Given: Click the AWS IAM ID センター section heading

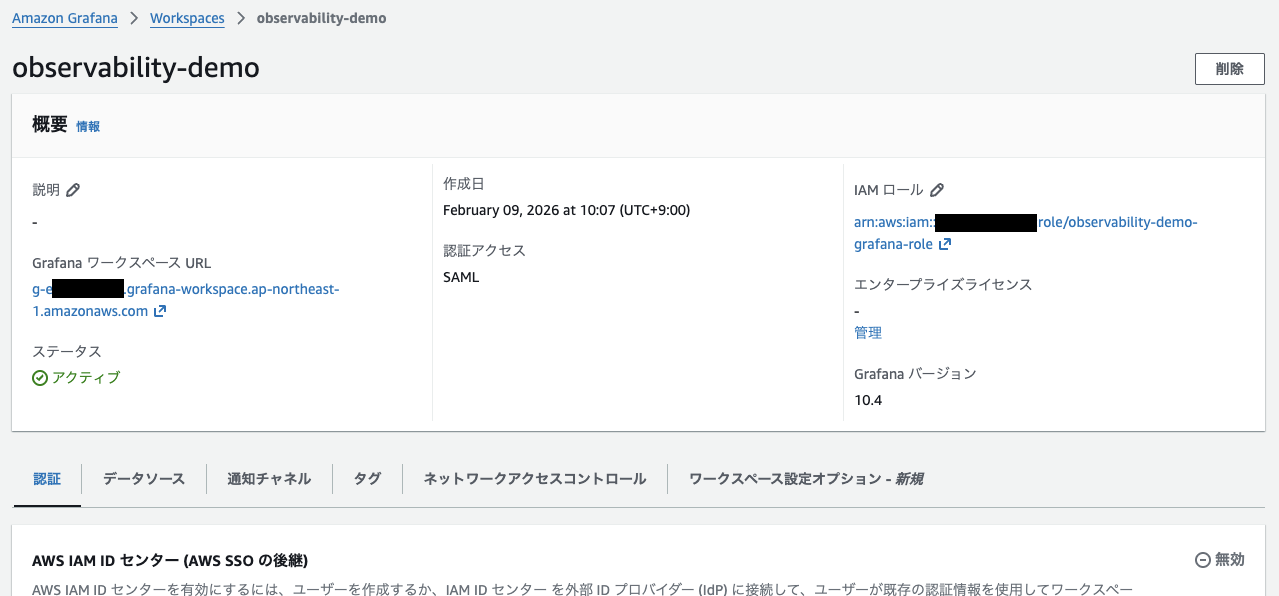Looking at the screenshot, I should 176,561.
